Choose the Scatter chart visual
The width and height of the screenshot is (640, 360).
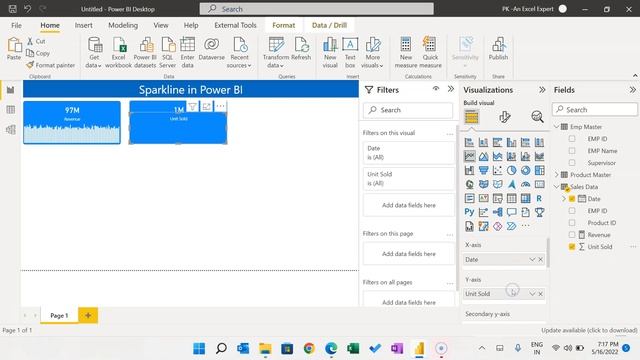click(497, 170)
